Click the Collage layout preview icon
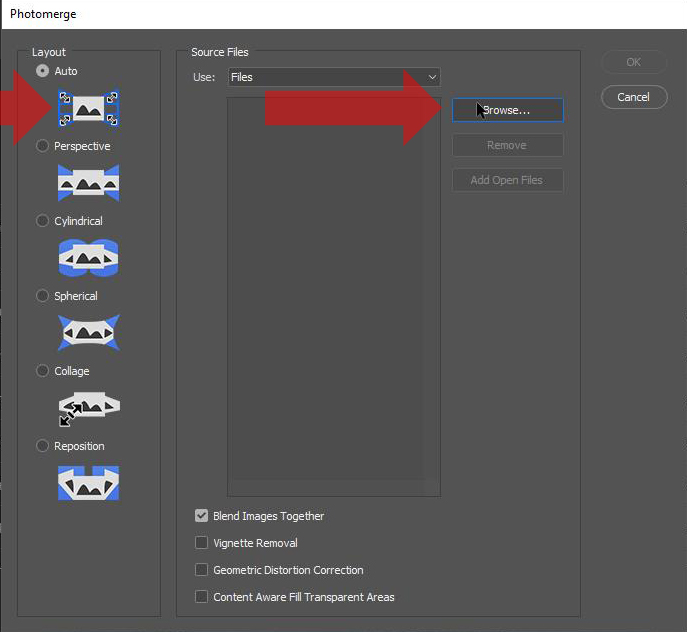The width and height of the screenshot is (687, 632). point(88,408)
